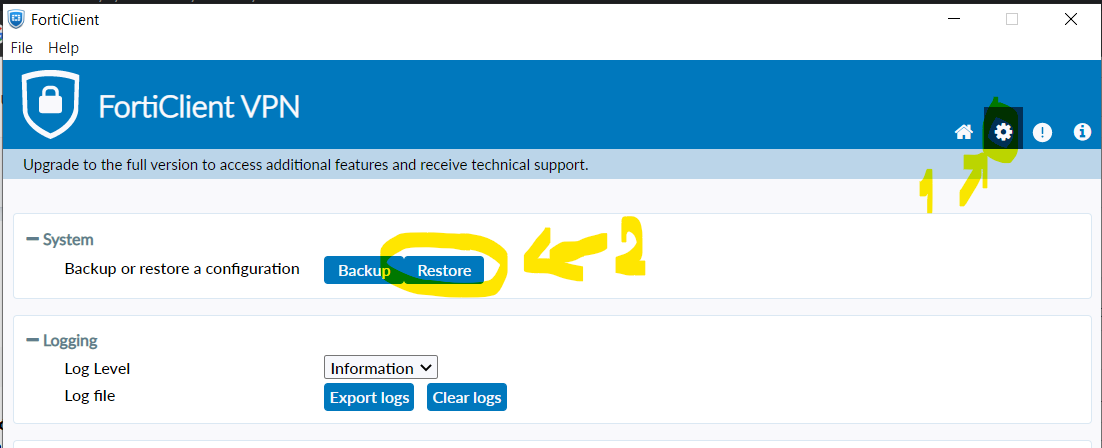1102x448 pixels.
Task: Click FortiClient title bar app icon
Action: pos(16,19)
